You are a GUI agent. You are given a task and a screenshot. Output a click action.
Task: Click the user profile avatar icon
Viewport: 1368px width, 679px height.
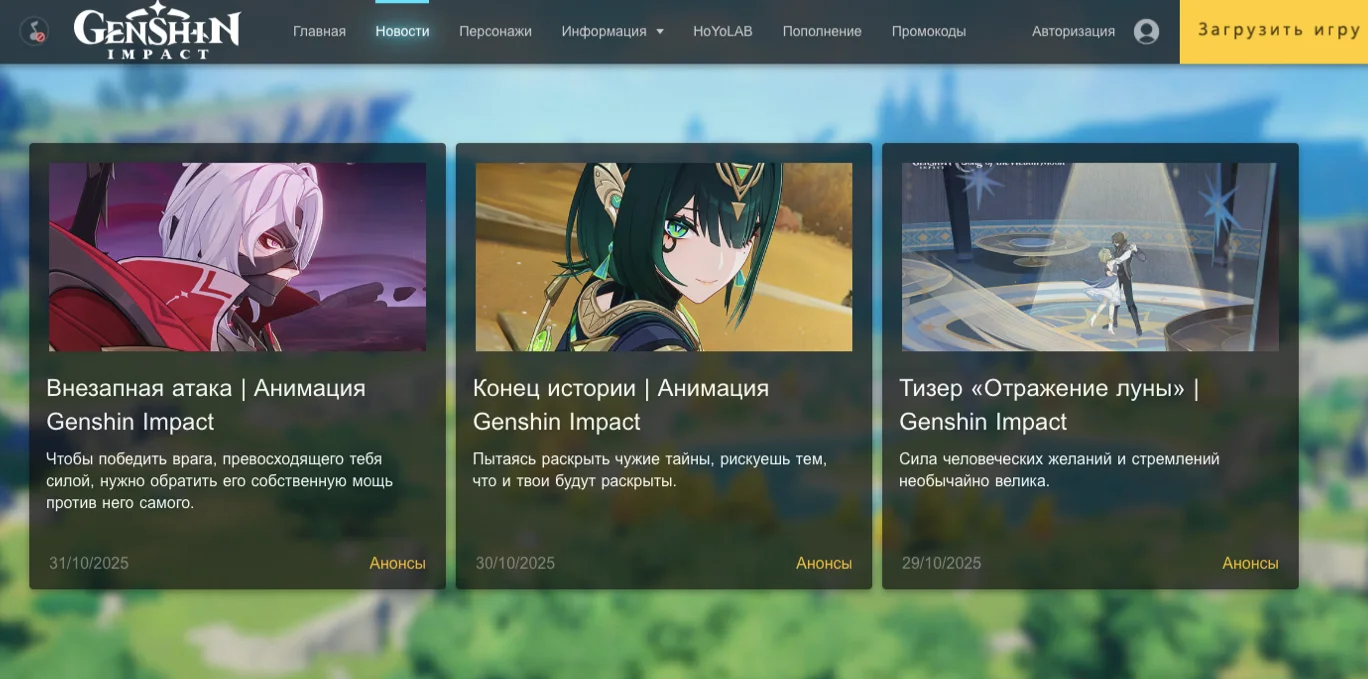point(1146,32)
